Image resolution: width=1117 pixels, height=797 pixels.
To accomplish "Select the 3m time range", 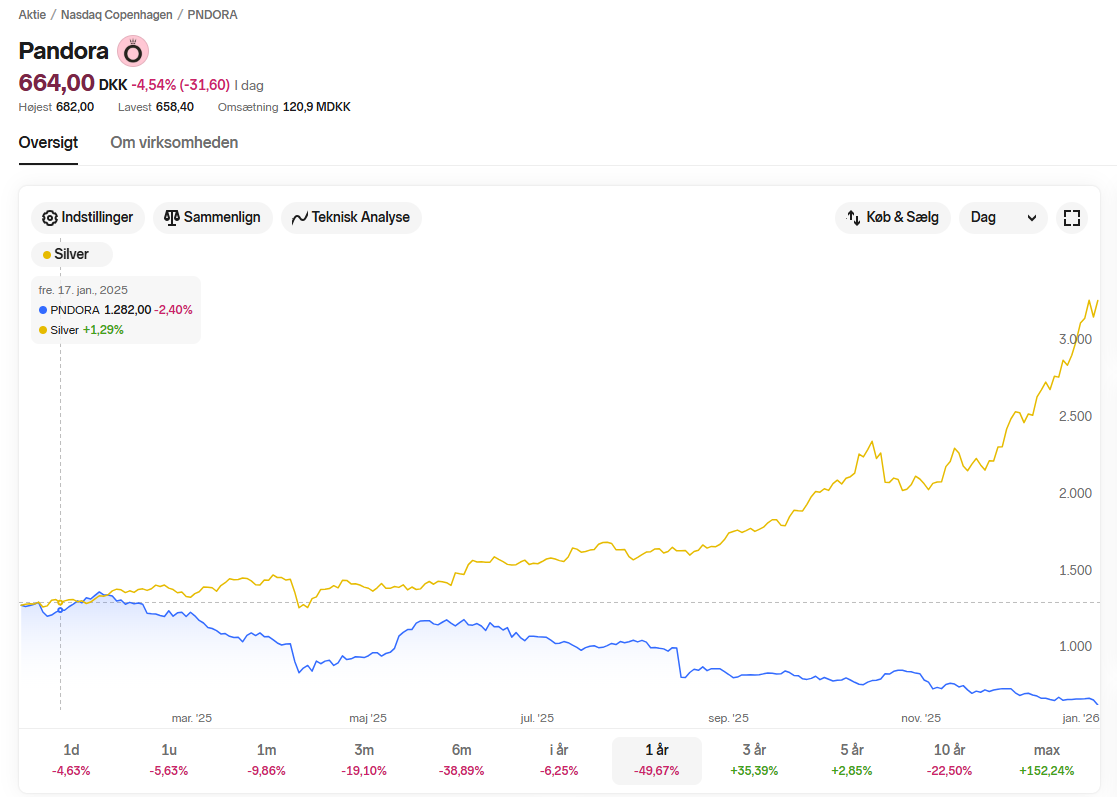I will (364, 759).
